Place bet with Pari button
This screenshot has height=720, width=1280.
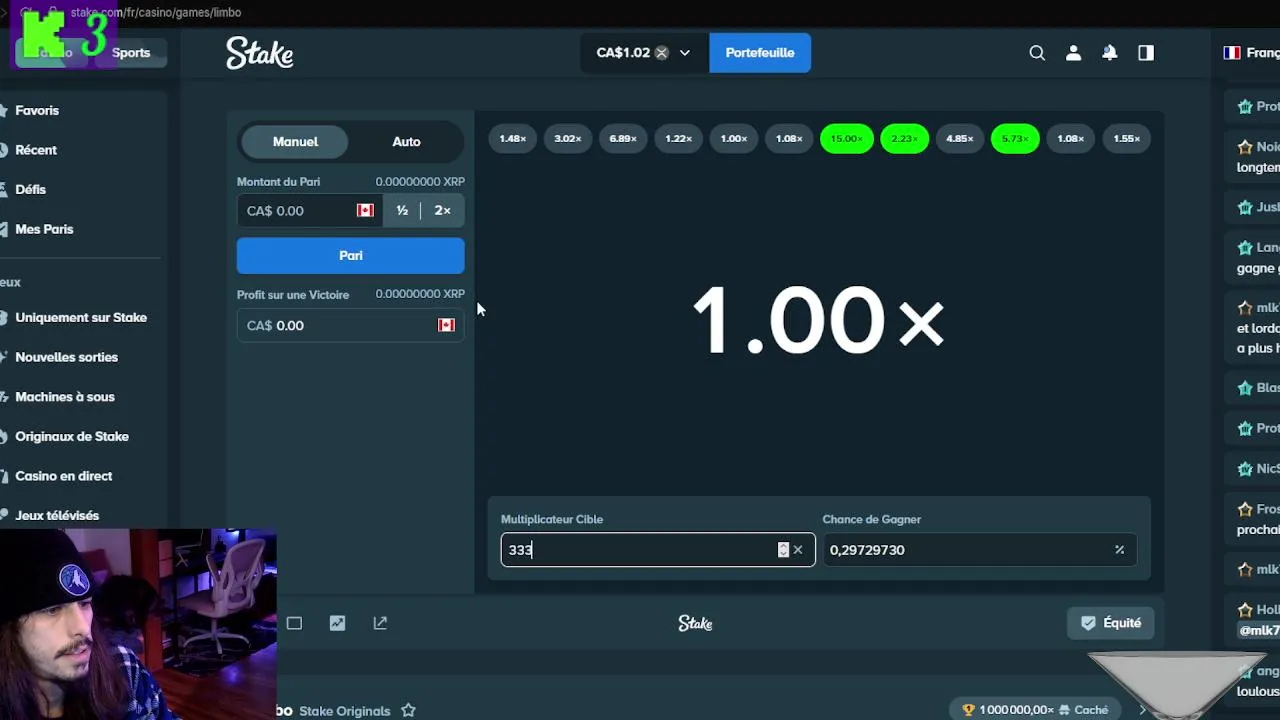pyautogui.click(x=351, y=256)
